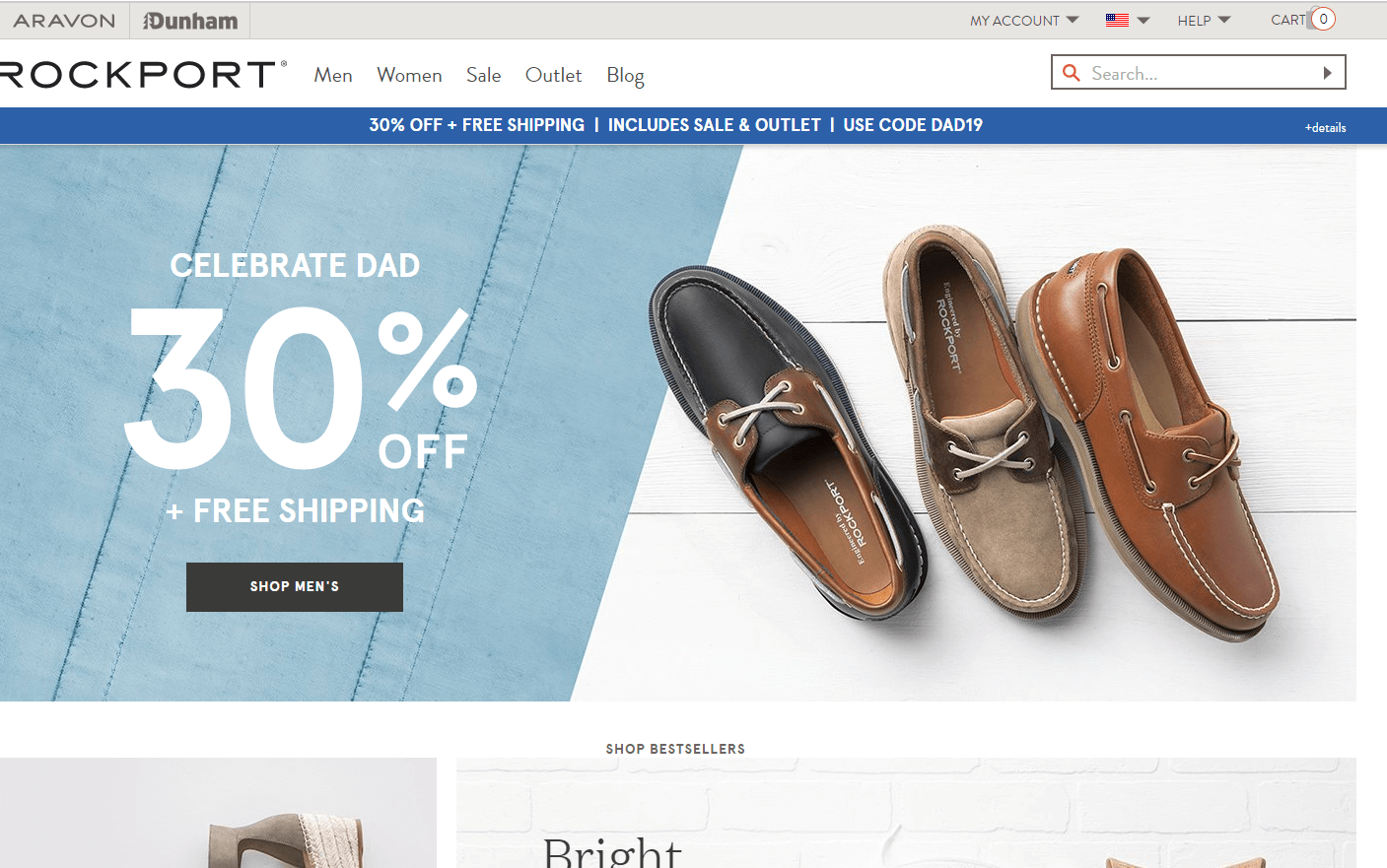Open the Women menu
This screenshot has width=1387, height=868.
[409, 75]
